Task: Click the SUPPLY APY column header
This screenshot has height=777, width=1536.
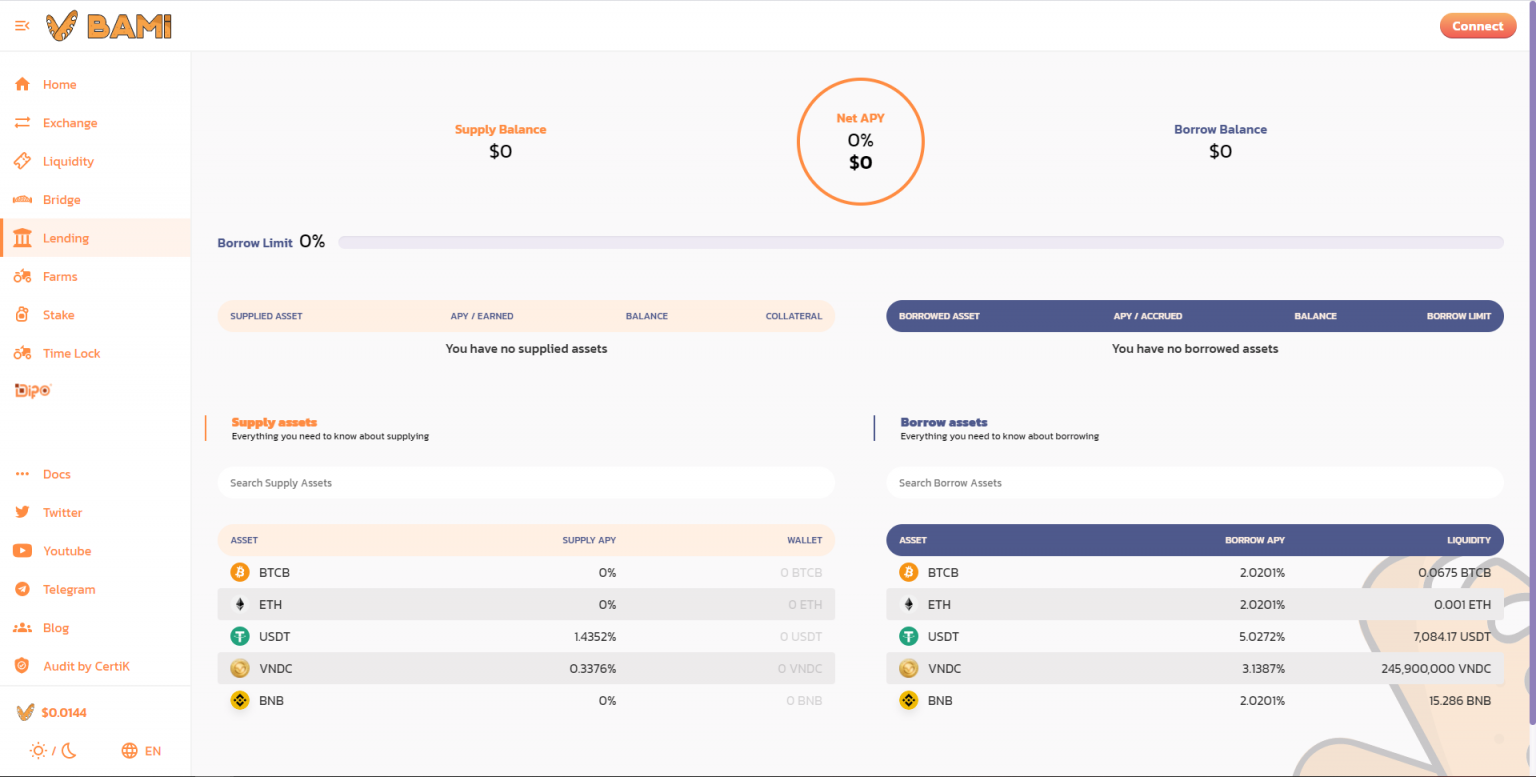Action: click(x=589, y=540)
